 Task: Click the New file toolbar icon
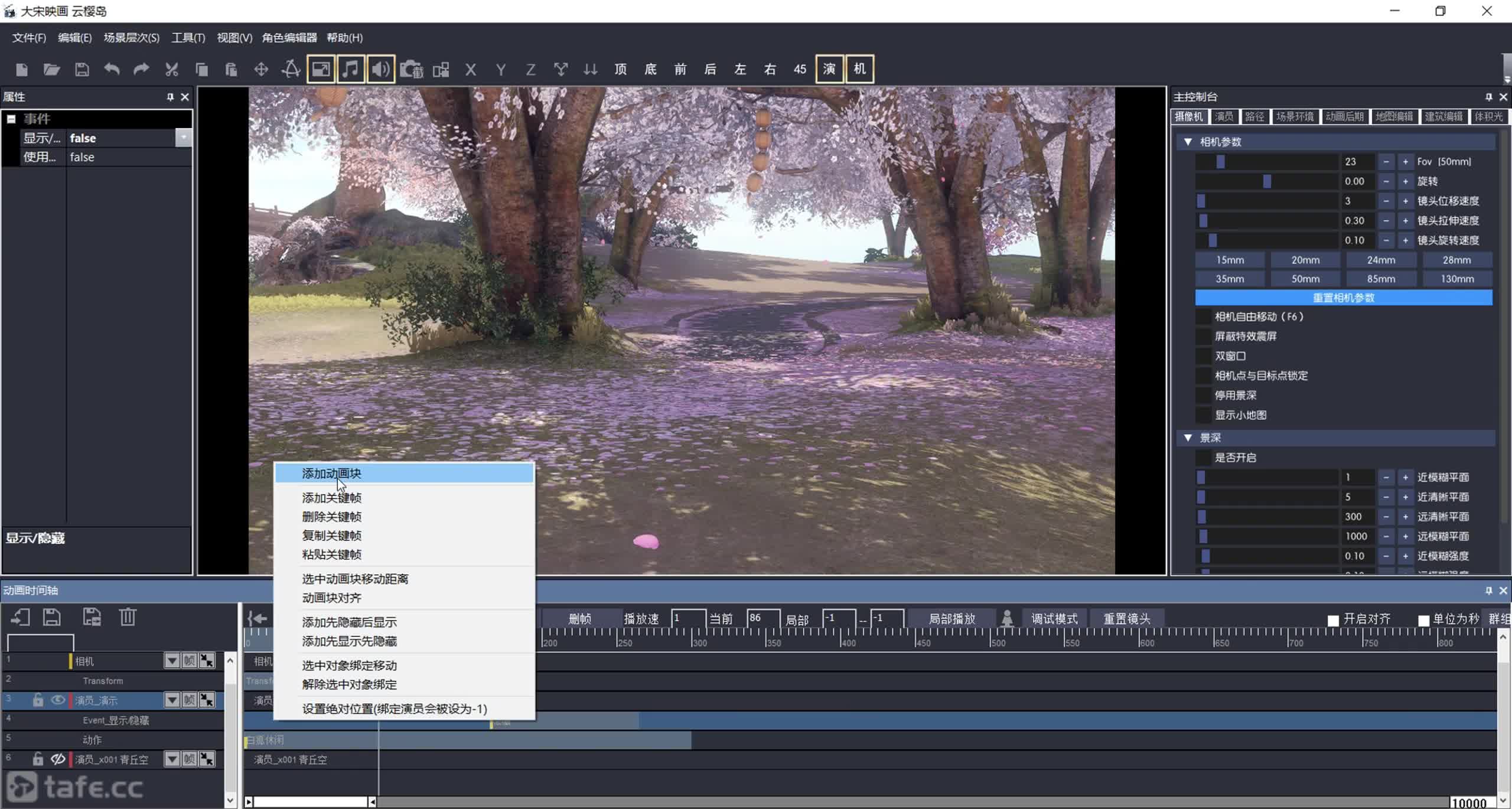[22, 70]
